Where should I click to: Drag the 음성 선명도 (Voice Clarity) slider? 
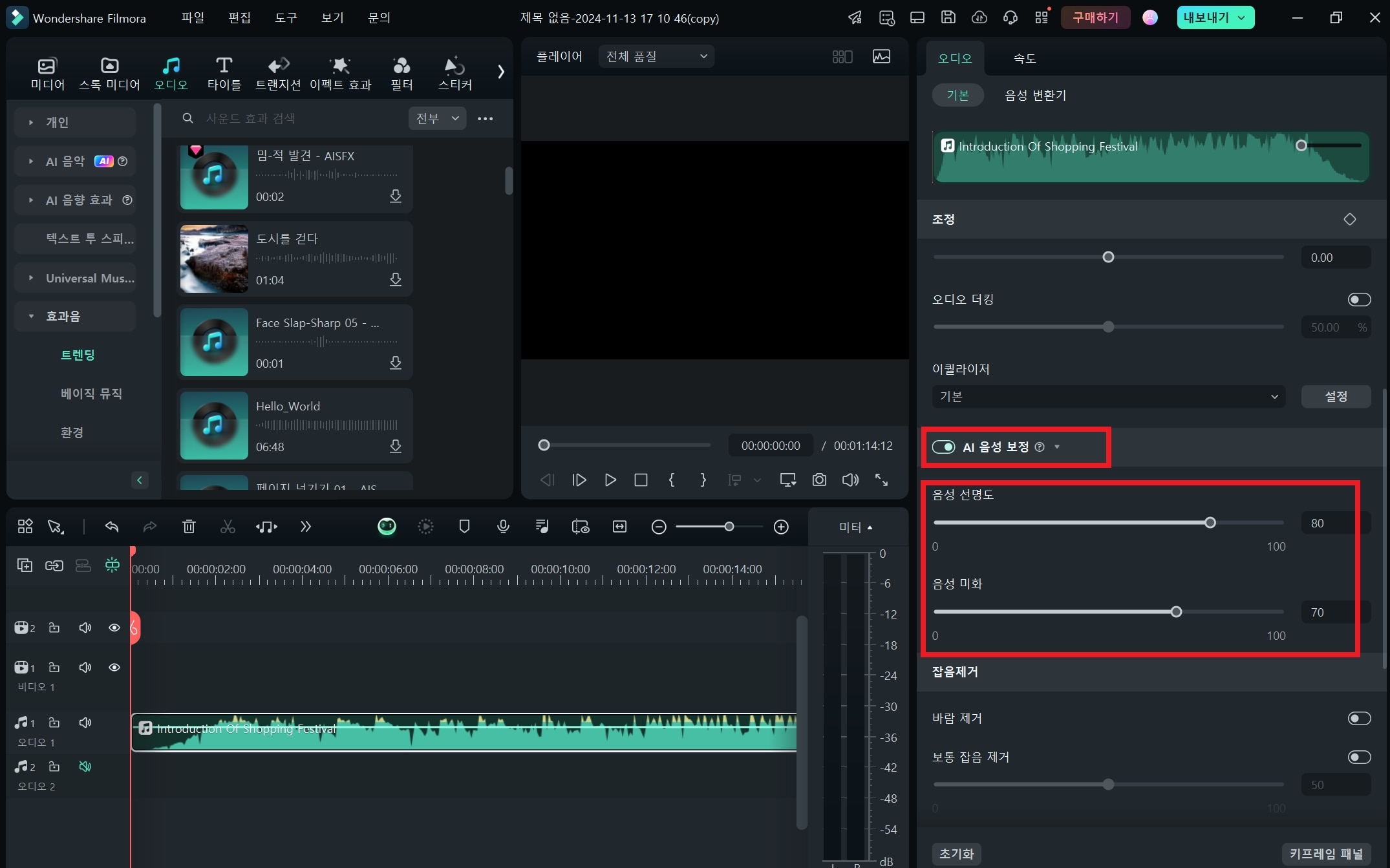coord(1212,522)
